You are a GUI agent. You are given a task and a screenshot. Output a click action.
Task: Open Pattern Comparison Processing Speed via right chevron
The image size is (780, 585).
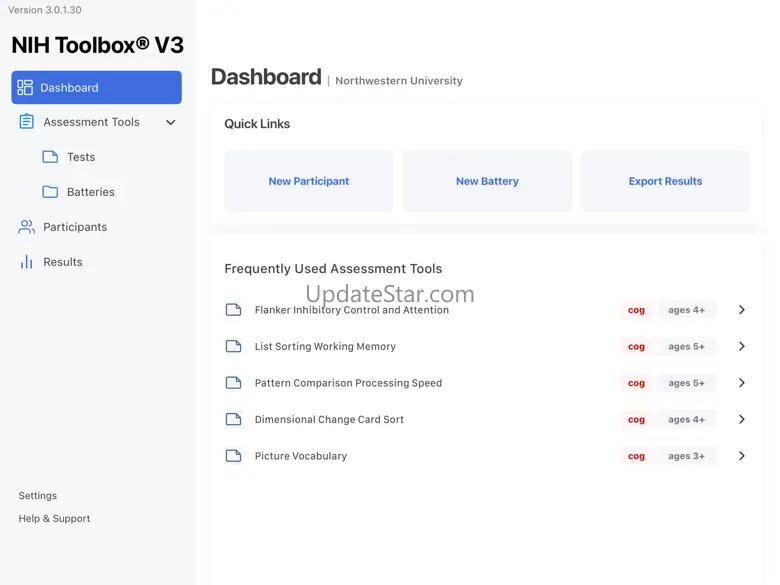(x=742, y=383)
